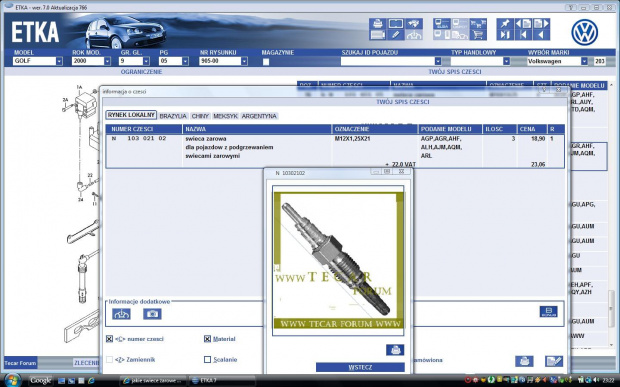This screenshot has height=387, width=620.
Task: Click the glow plug picture
Action: 338,261
